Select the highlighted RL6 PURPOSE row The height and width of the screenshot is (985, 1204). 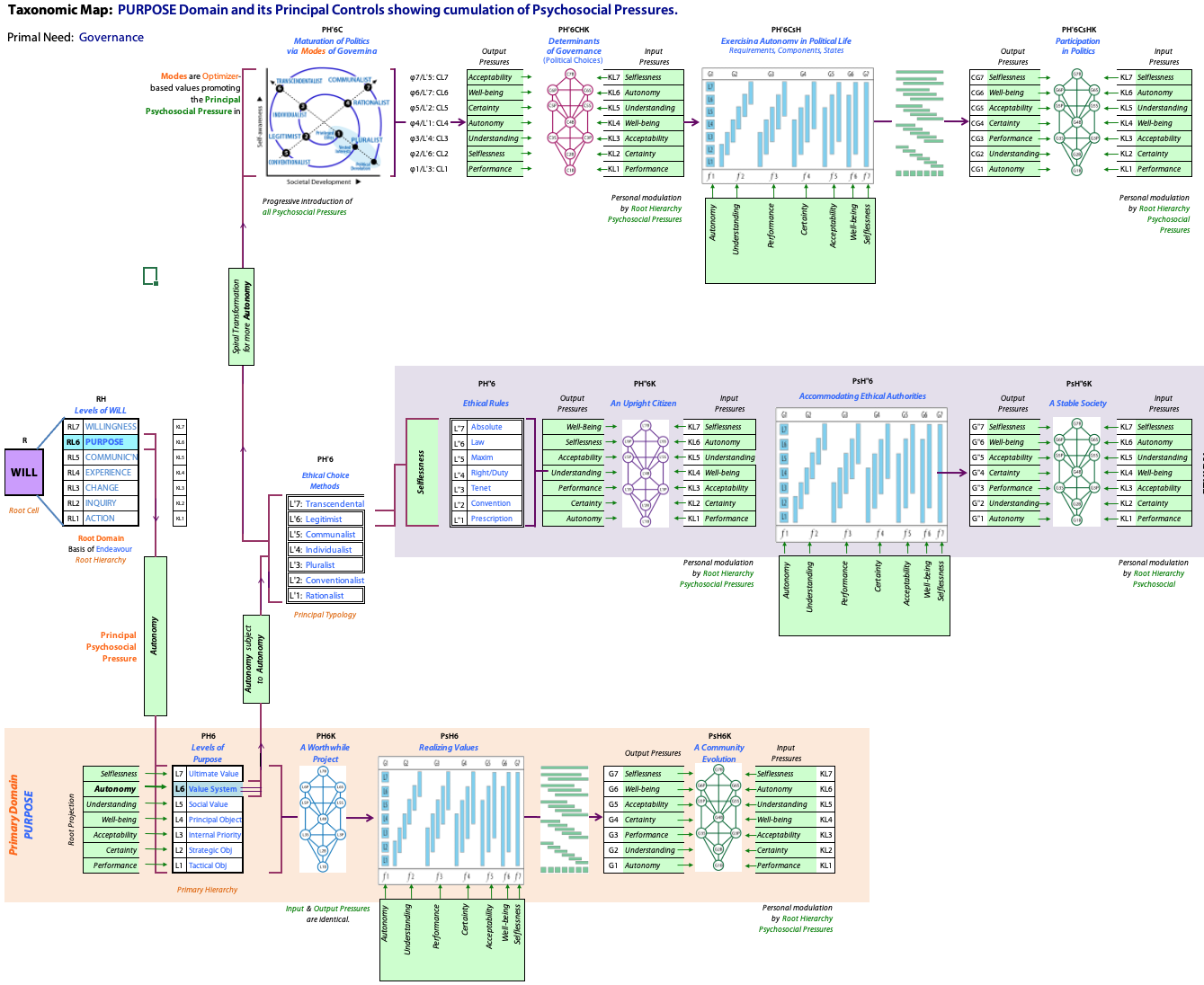[x=102, y=442]
